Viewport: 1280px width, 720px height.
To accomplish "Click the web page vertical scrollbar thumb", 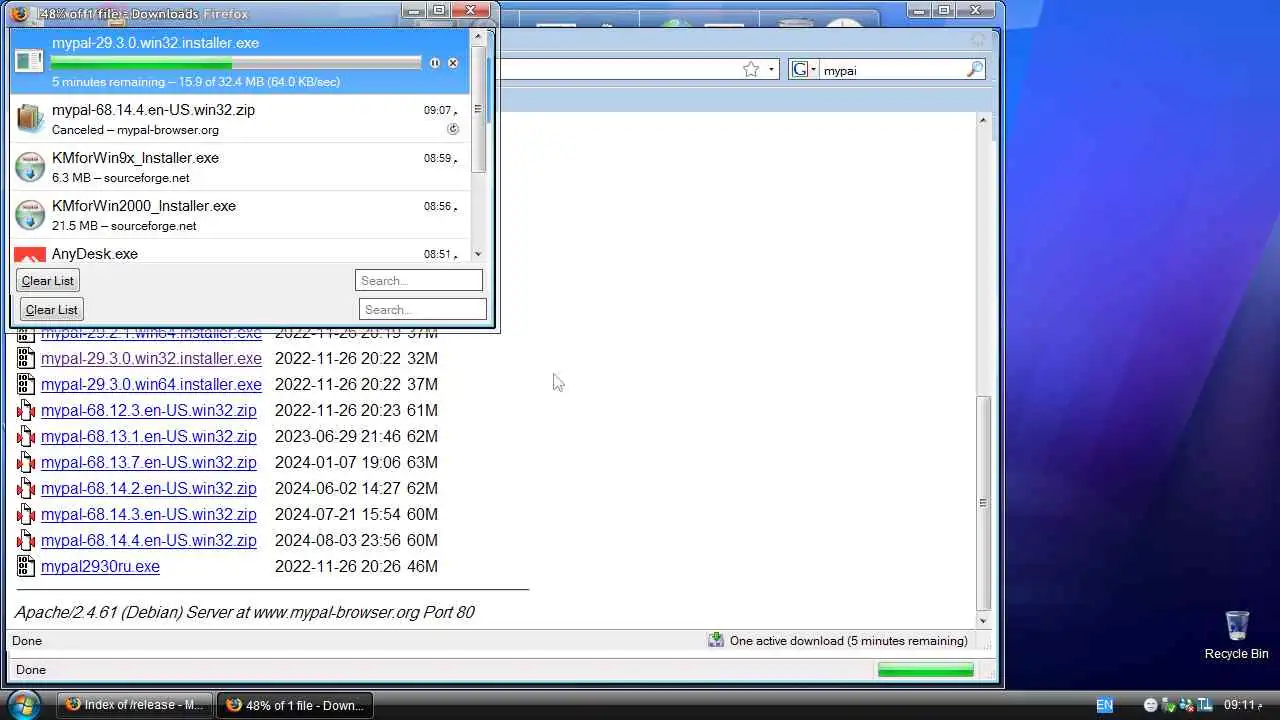I will (983, 502).
